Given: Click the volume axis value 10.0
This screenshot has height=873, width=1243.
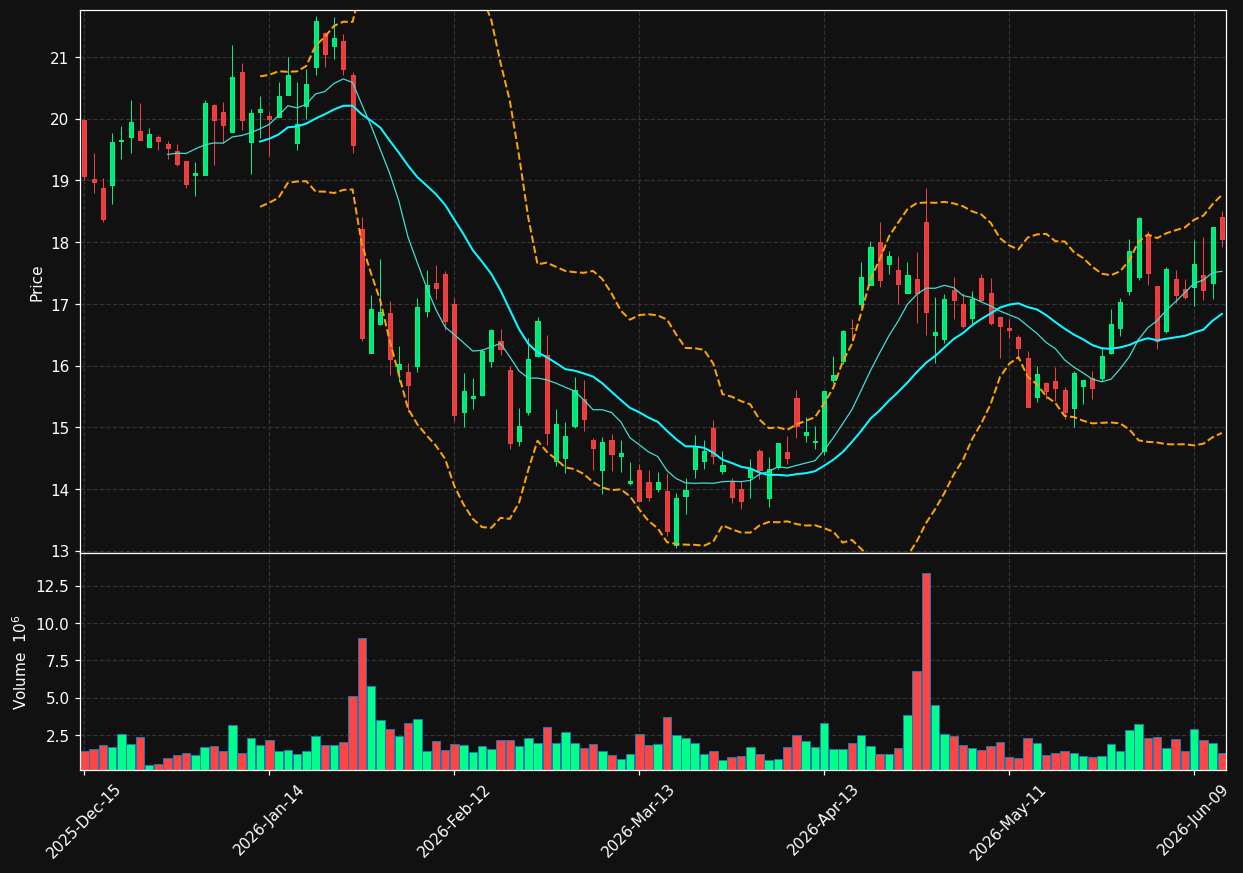Looking at the screenshot, I should click(x=54, y=624).
